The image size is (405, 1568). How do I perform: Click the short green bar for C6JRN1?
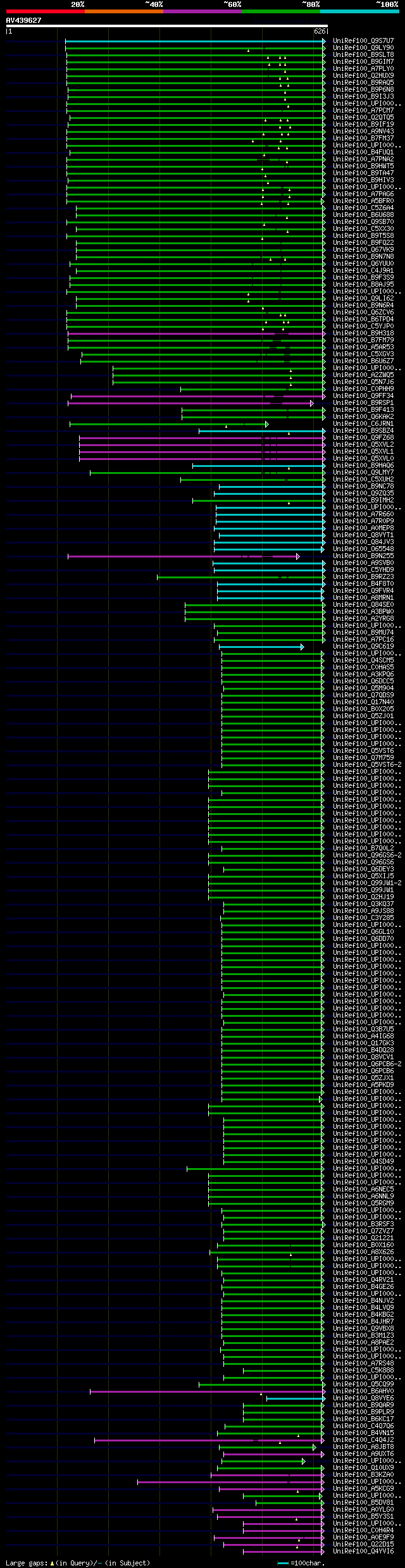point(169,424)
